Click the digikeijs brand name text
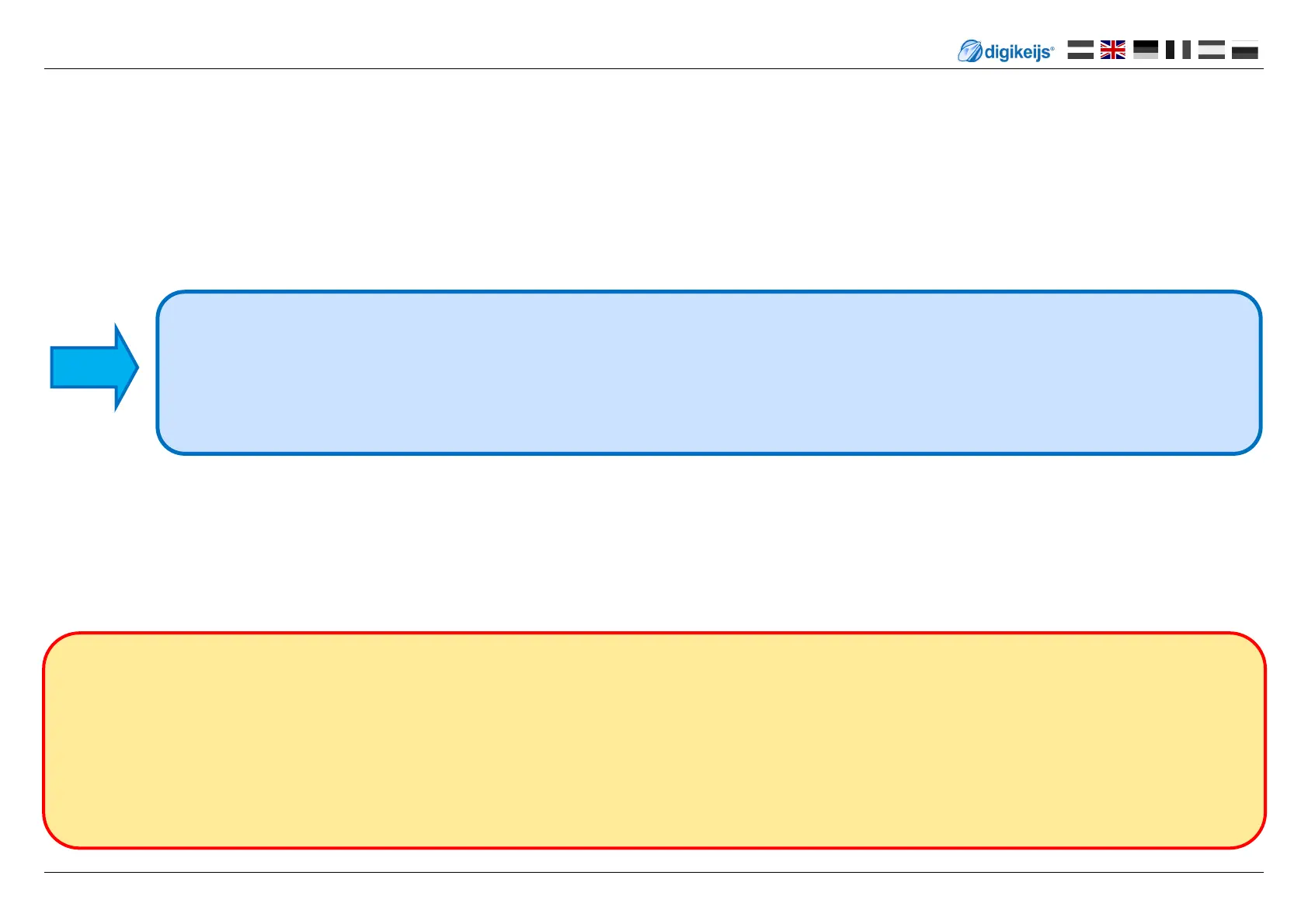Image resolution: width=1308 pixels, height=924 pixels. [x=1017, y=53]
